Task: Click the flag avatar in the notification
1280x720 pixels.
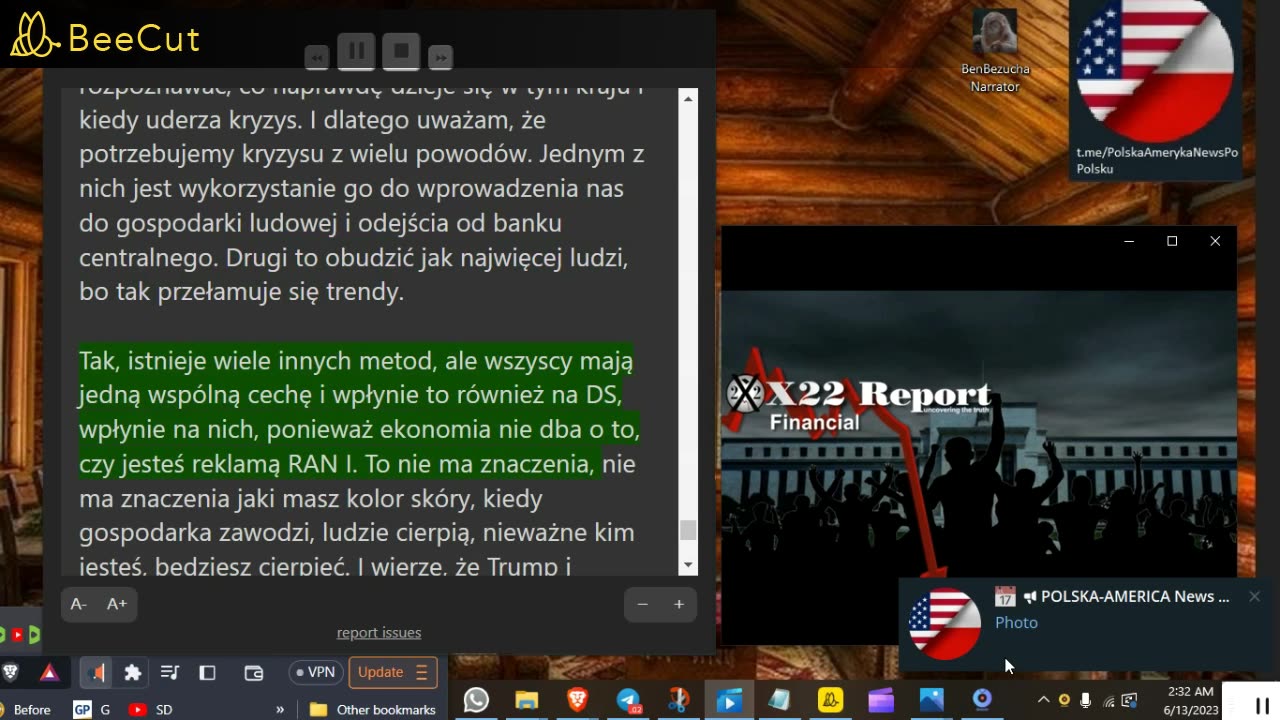Action: pos(944,624)
